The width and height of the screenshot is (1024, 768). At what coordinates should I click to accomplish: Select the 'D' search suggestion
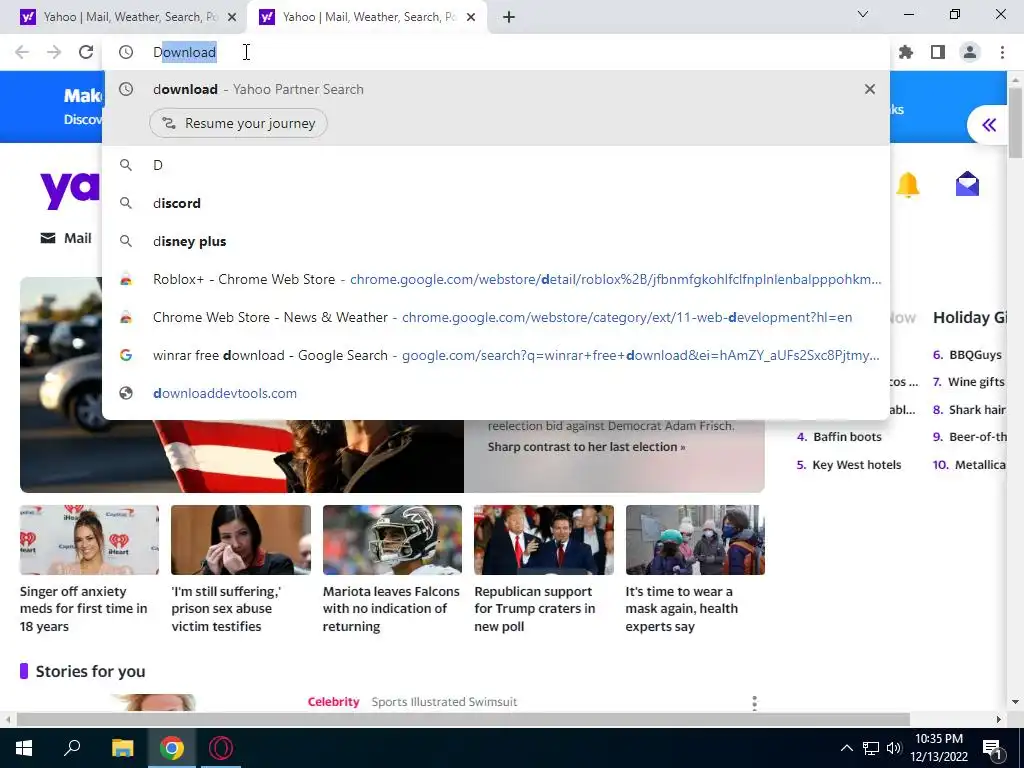pyautogui.click(x=496, y=165)
